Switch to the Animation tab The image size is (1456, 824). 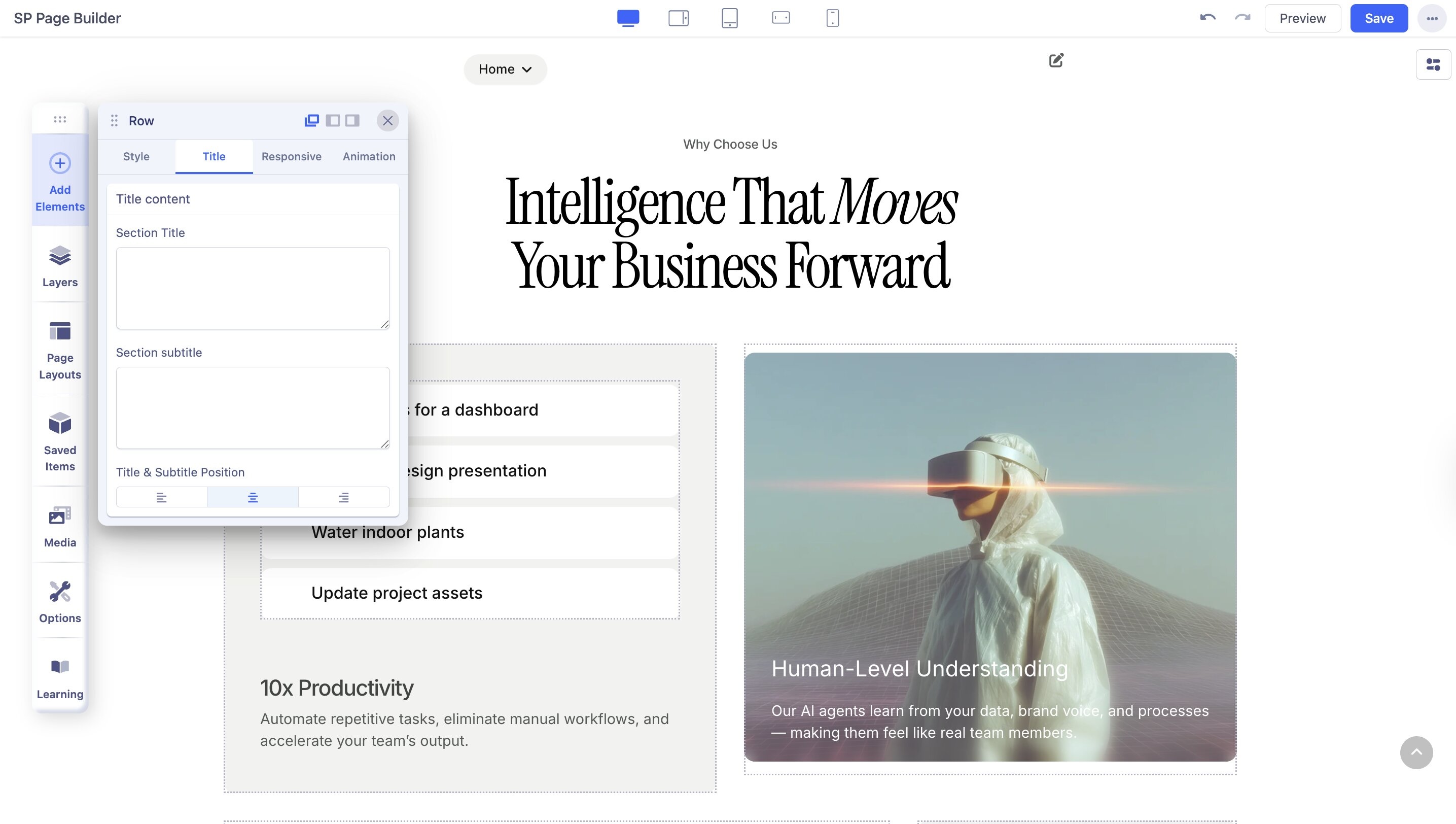coord(369,156)
